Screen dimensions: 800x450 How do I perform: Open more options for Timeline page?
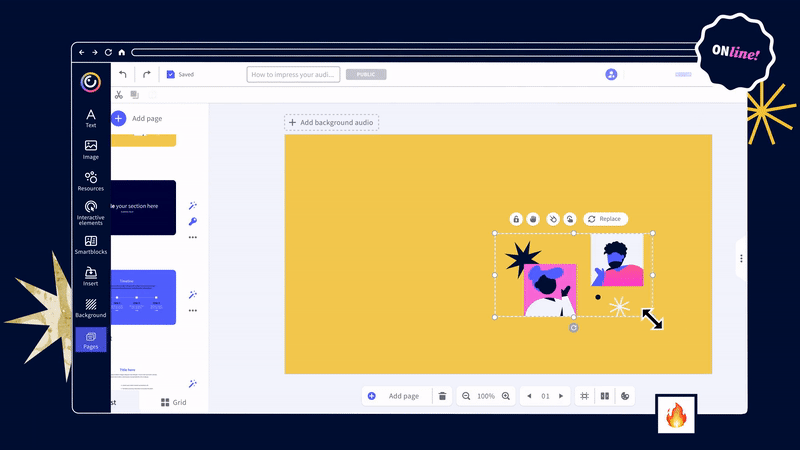[192, 310]
